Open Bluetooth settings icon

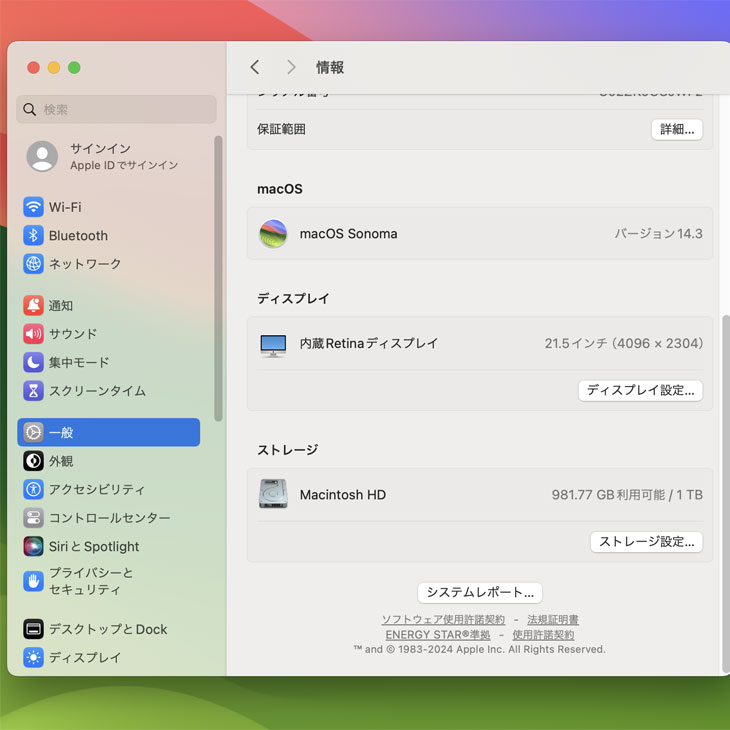click(x=34, y=236)
